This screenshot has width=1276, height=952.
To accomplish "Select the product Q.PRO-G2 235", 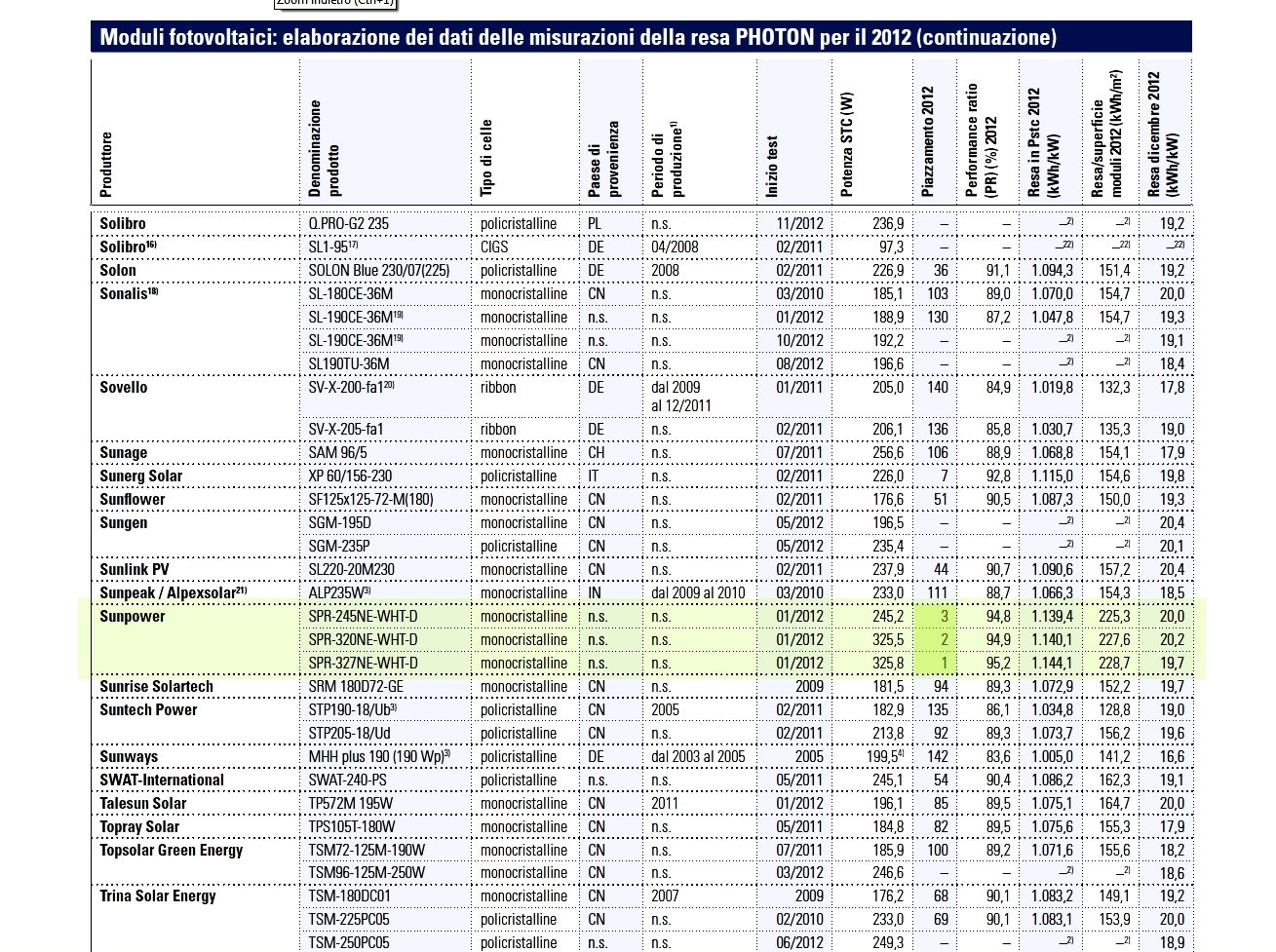I will [x=348, y=224].
